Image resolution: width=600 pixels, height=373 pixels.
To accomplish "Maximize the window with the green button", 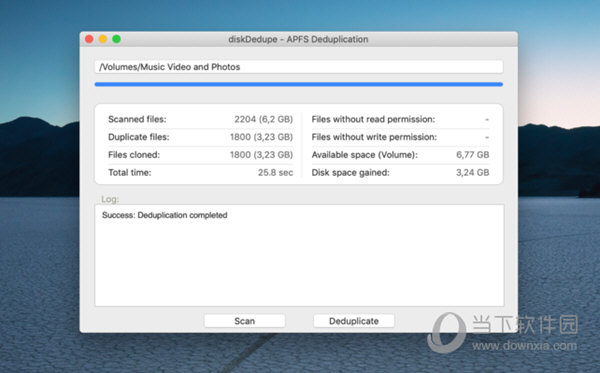I will click(116, 39).
